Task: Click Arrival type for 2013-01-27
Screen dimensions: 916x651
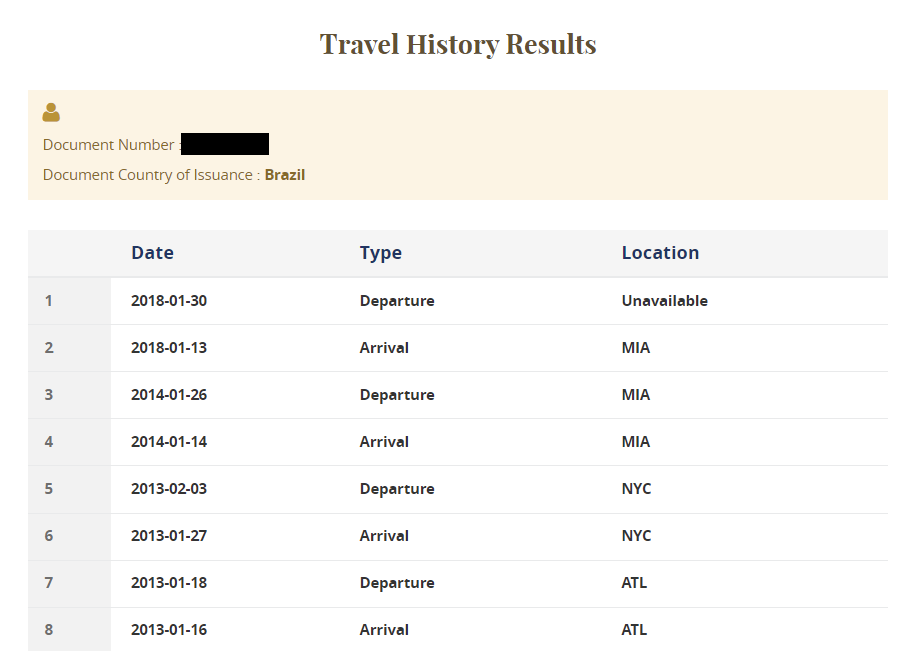Action: click(x=384, y=536)
